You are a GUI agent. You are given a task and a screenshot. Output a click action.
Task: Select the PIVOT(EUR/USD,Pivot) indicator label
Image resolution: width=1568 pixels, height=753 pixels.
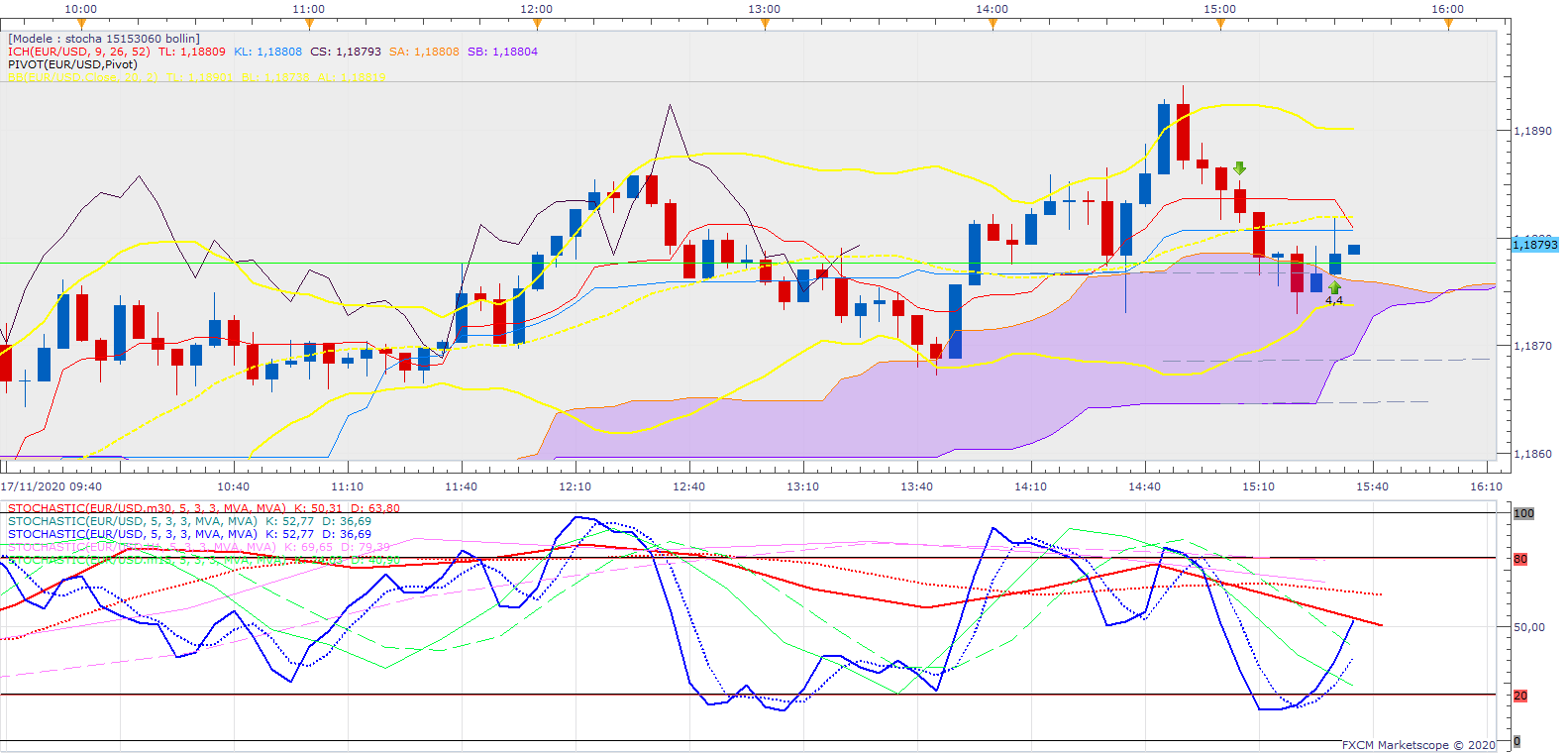tap(72, 64)
